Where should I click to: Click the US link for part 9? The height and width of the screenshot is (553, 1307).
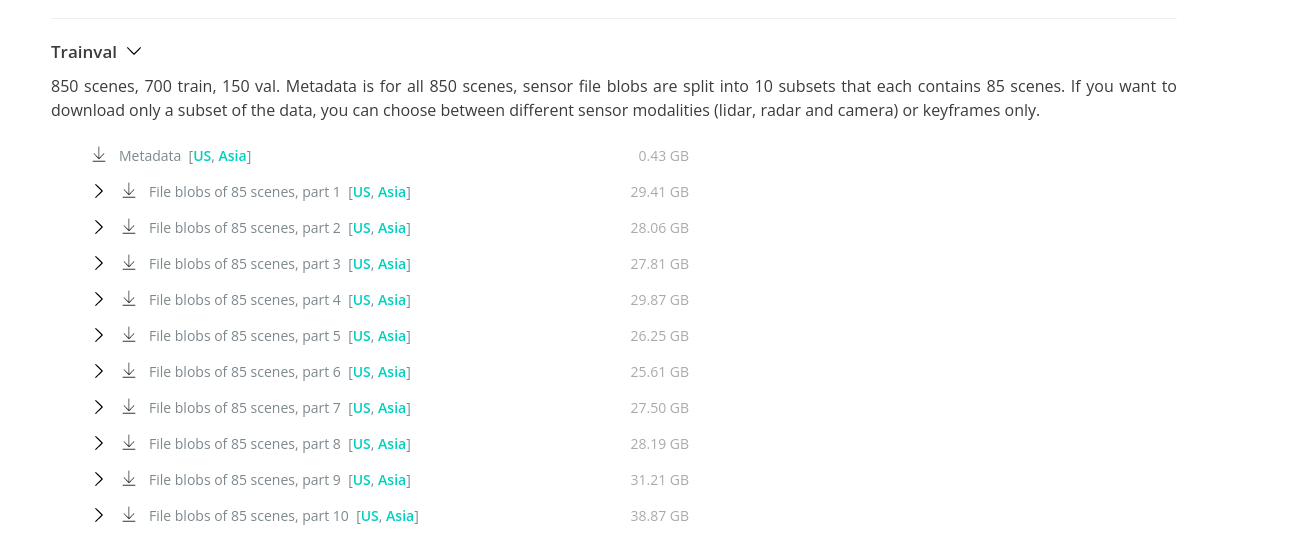361,480
